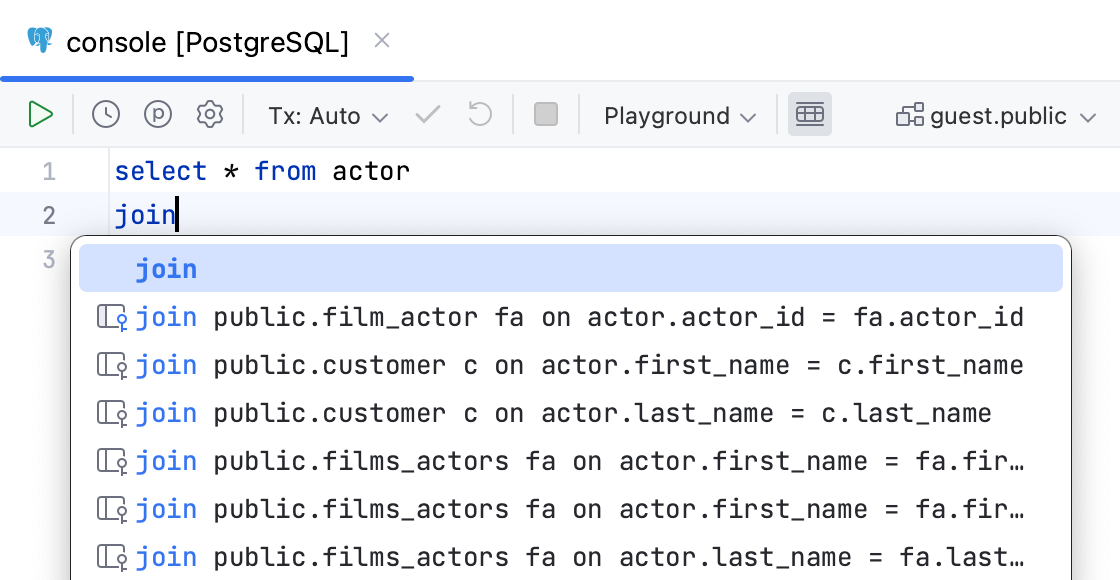This screenshot has width=1120, height=580.
Task: Run the SQL query with the Execute icon
Action: coord(41,114)
